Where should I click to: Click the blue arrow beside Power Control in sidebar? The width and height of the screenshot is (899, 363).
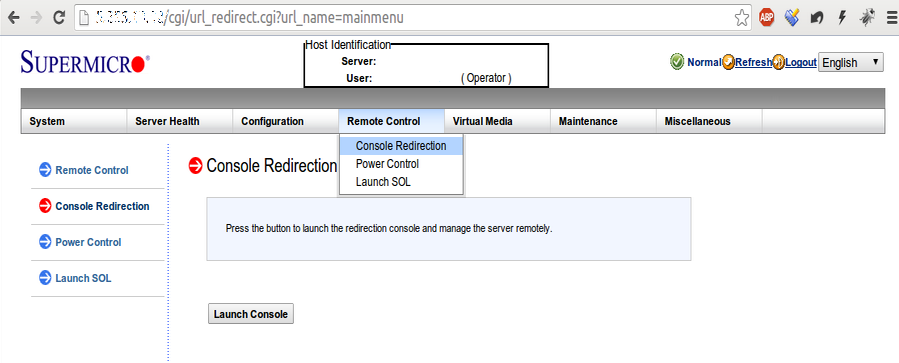tap(45, 242)
